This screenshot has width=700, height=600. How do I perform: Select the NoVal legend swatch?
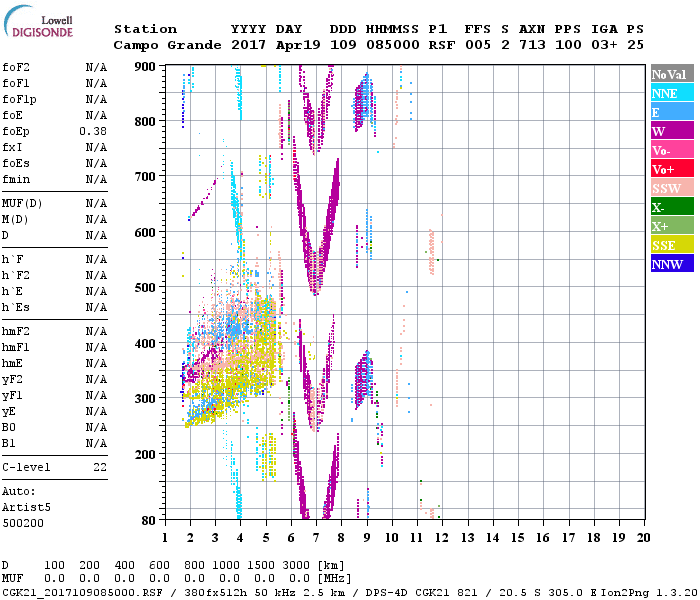pos(670,75)
